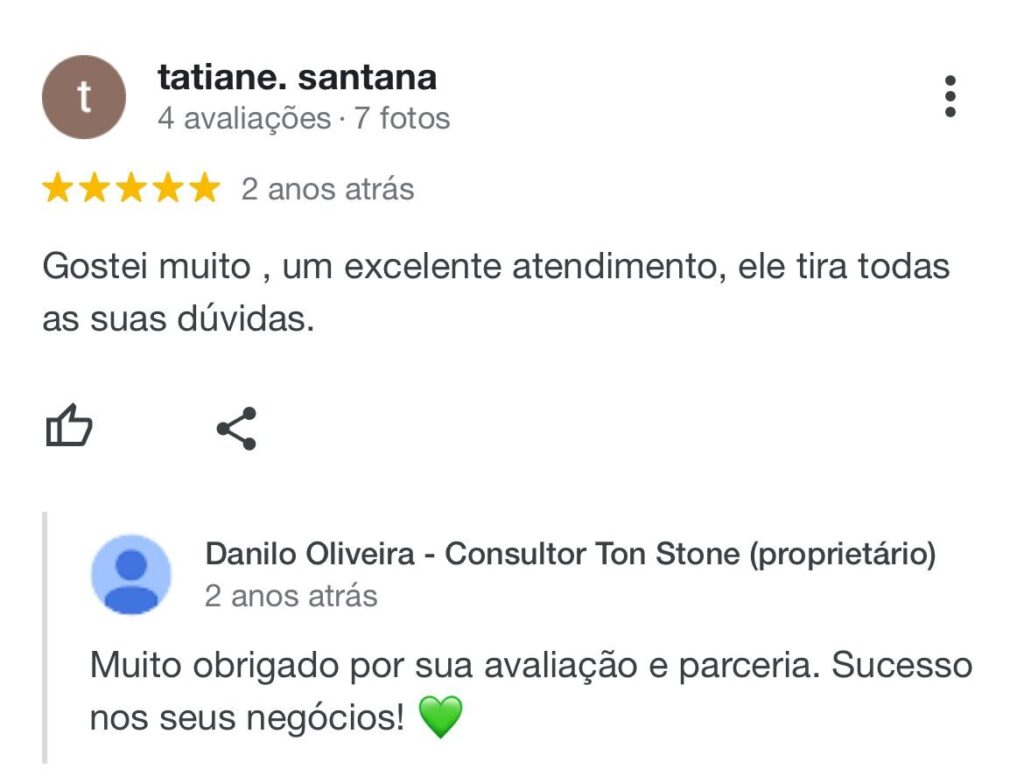Image resolution: width=1024 pixels, height=783 pixels.
Task: Click the owner reply's "2 anos atrás" timestamp
Action: [291, 596]
